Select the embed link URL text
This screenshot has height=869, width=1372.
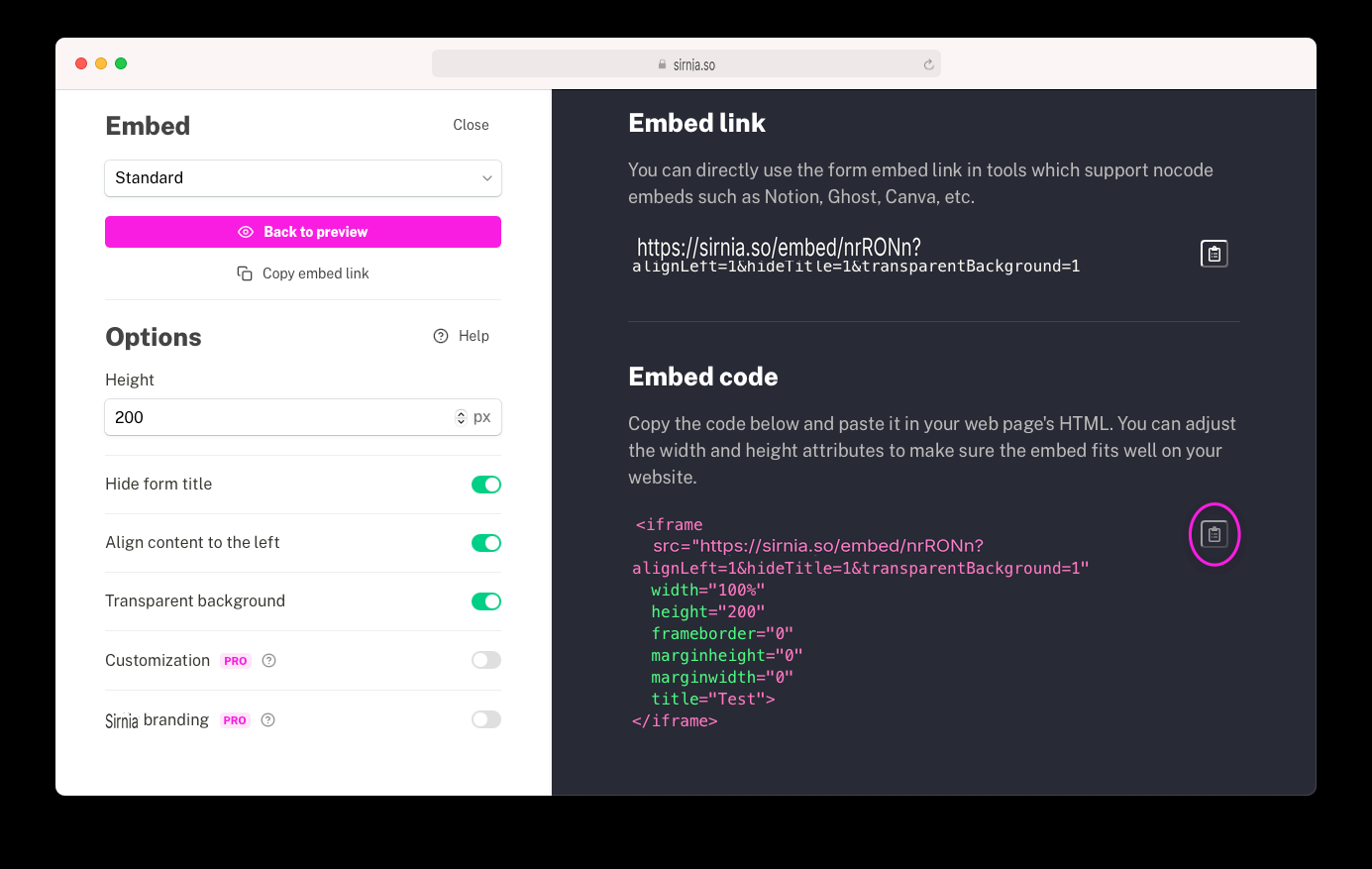point(856,256)
